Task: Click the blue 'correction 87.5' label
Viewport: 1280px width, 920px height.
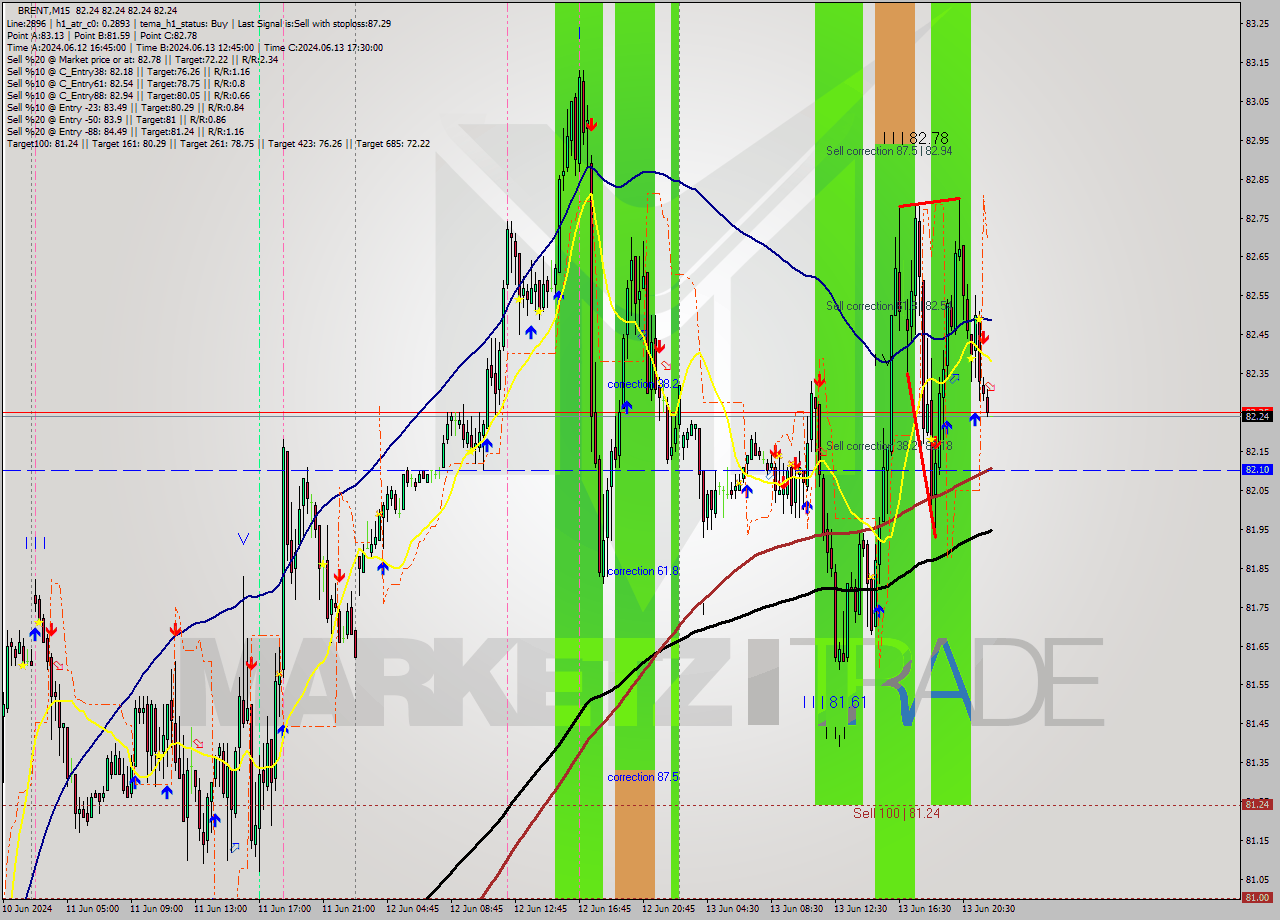Action: coord(643,777)
